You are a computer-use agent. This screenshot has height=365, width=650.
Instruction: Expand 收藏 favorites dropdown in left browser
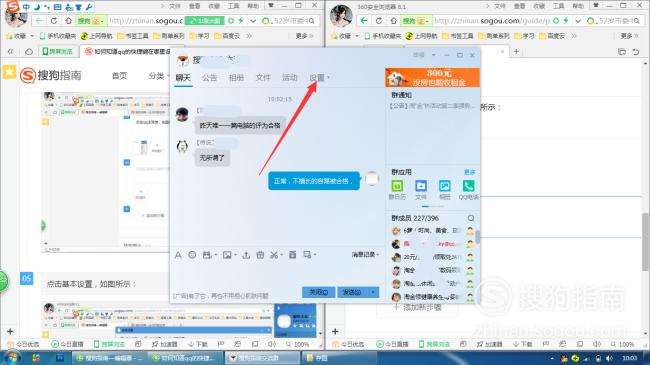(32, 36)
